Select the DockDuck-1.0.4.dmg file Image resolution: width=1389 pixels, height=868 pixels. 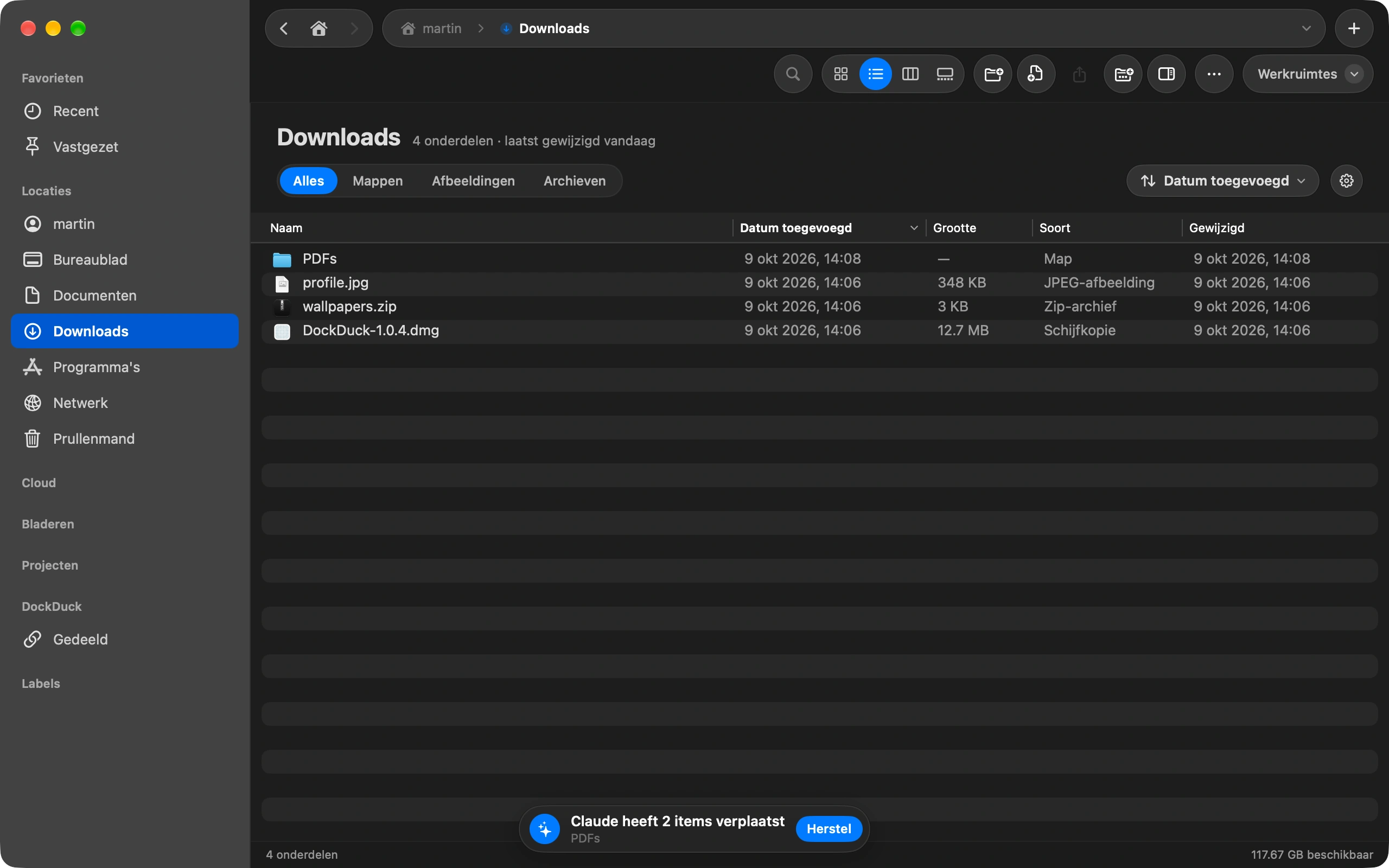(x=819, y=331)
